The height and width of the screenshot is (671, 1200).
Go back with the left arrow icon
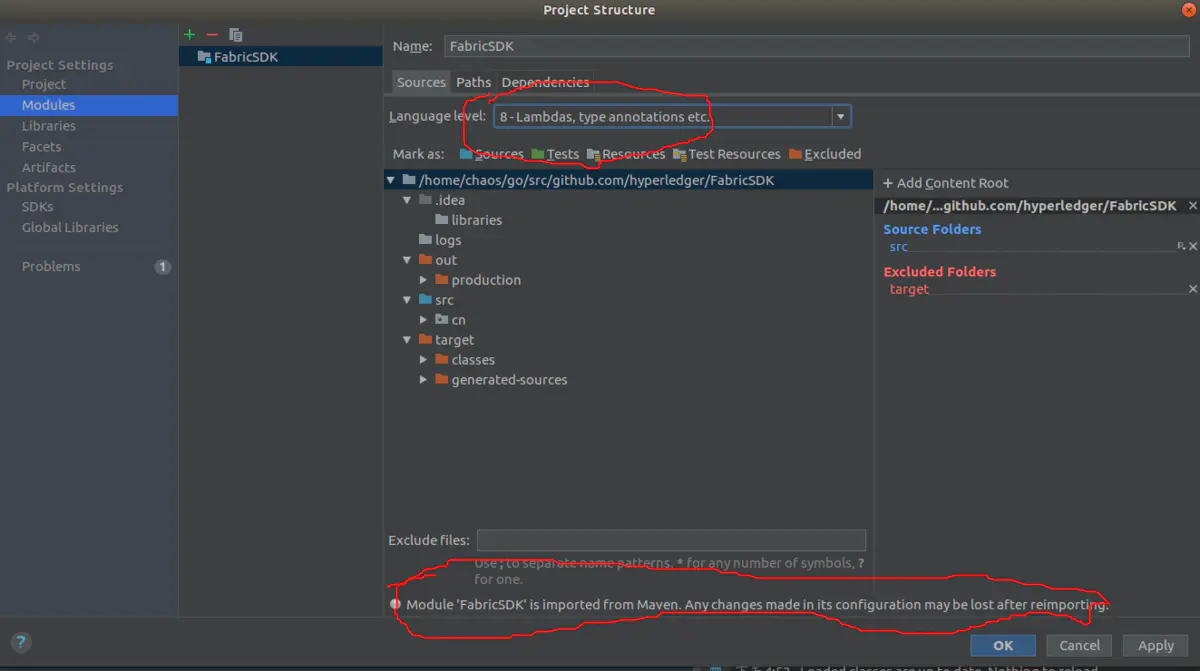[x=11, y=38]
